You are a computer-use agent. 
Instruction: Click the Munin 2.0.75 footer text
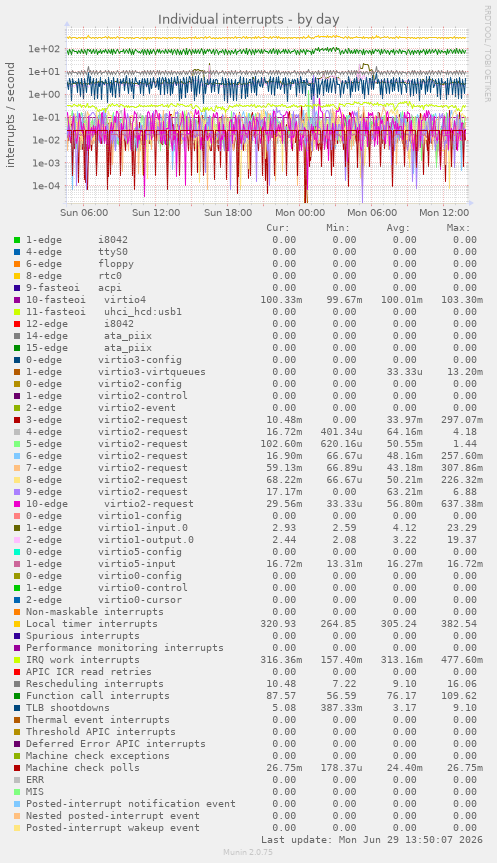[248, 852]
